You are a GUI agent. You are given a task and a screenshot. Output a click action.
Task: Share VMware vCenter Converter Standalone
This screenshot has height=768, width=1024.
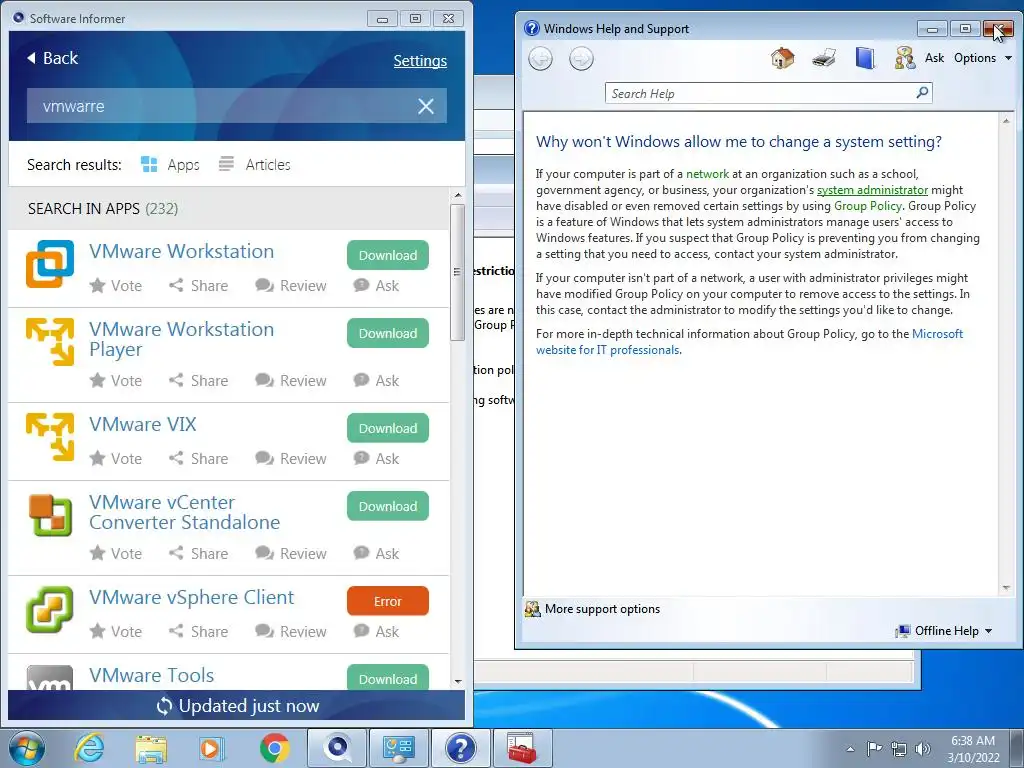click(x=199, y=553)
